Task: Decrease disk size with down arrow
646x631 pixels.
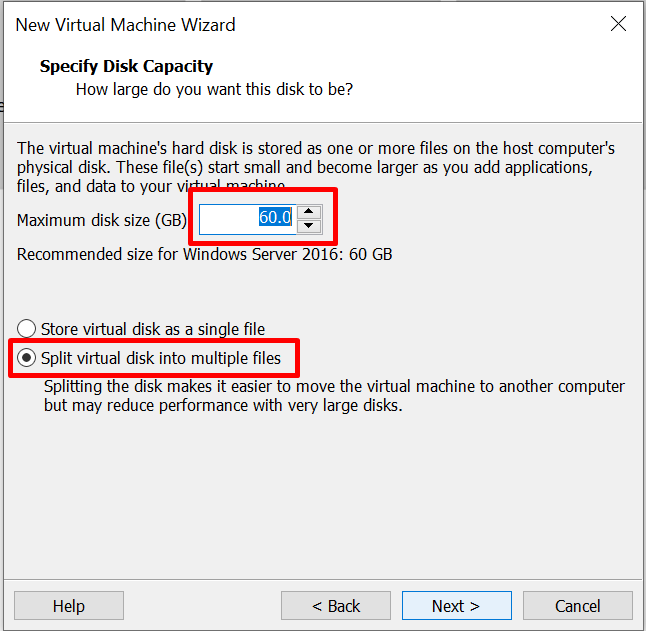Action: [309, 227]
